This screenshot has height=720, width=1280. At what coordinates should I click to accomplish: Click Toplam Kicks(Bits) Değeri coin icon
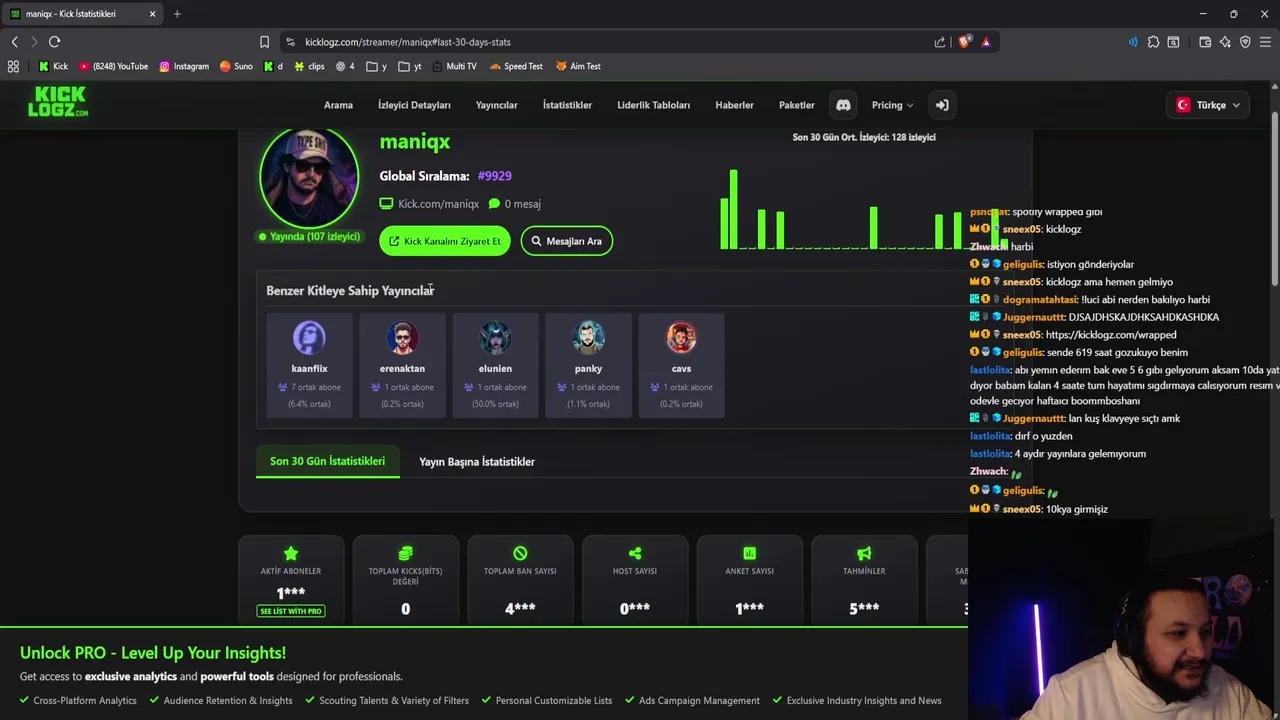[x=405, y=553]
